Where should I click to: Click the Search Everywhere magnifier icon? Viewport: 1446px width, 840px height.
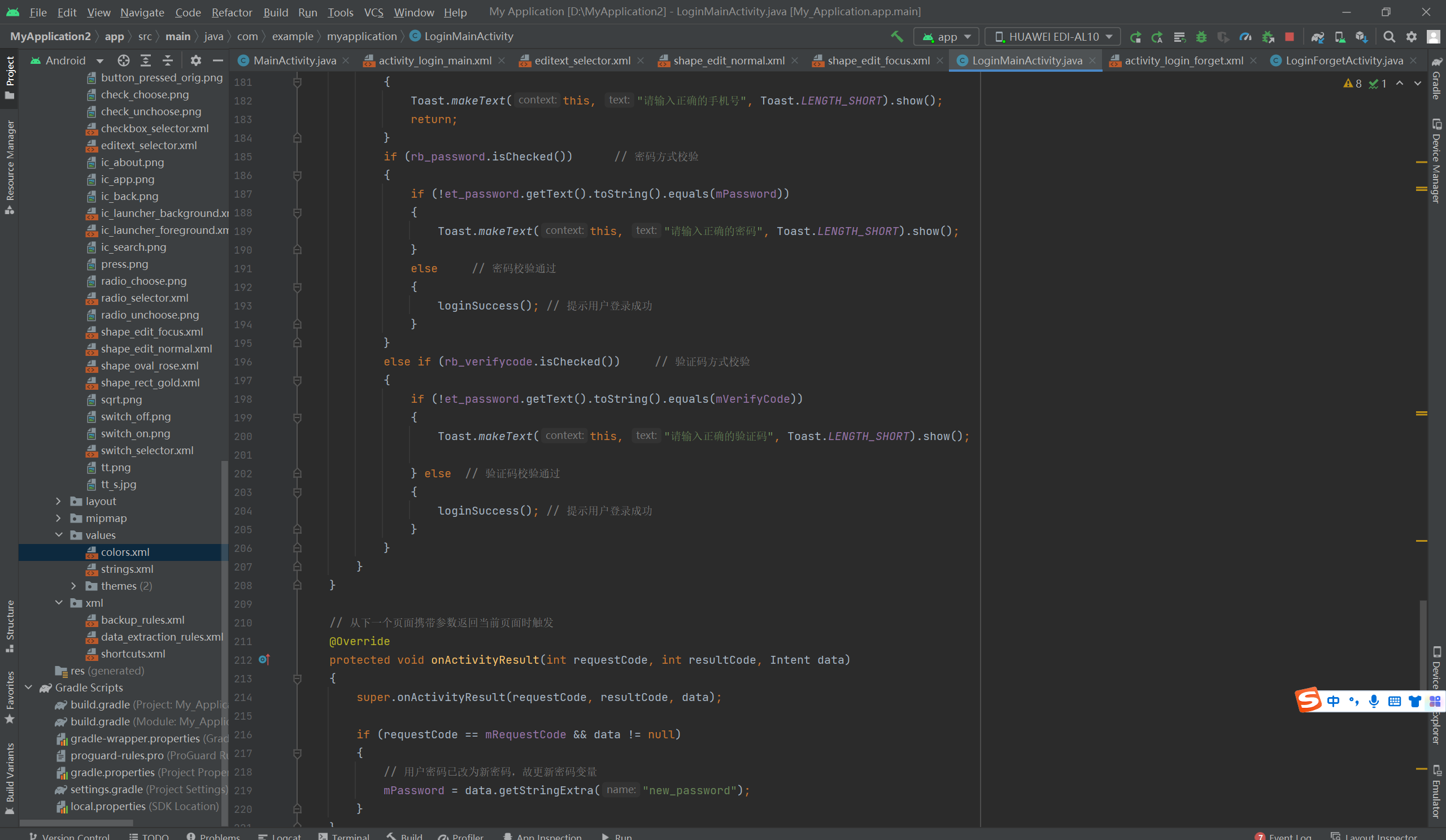(x=1389, y=37)
